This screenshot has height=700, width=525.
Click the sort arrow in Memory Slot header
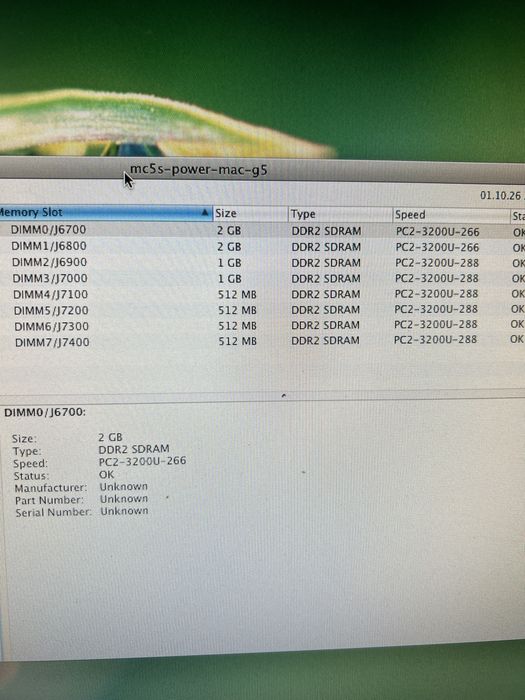pyautogui.click(x=204, y=212)
